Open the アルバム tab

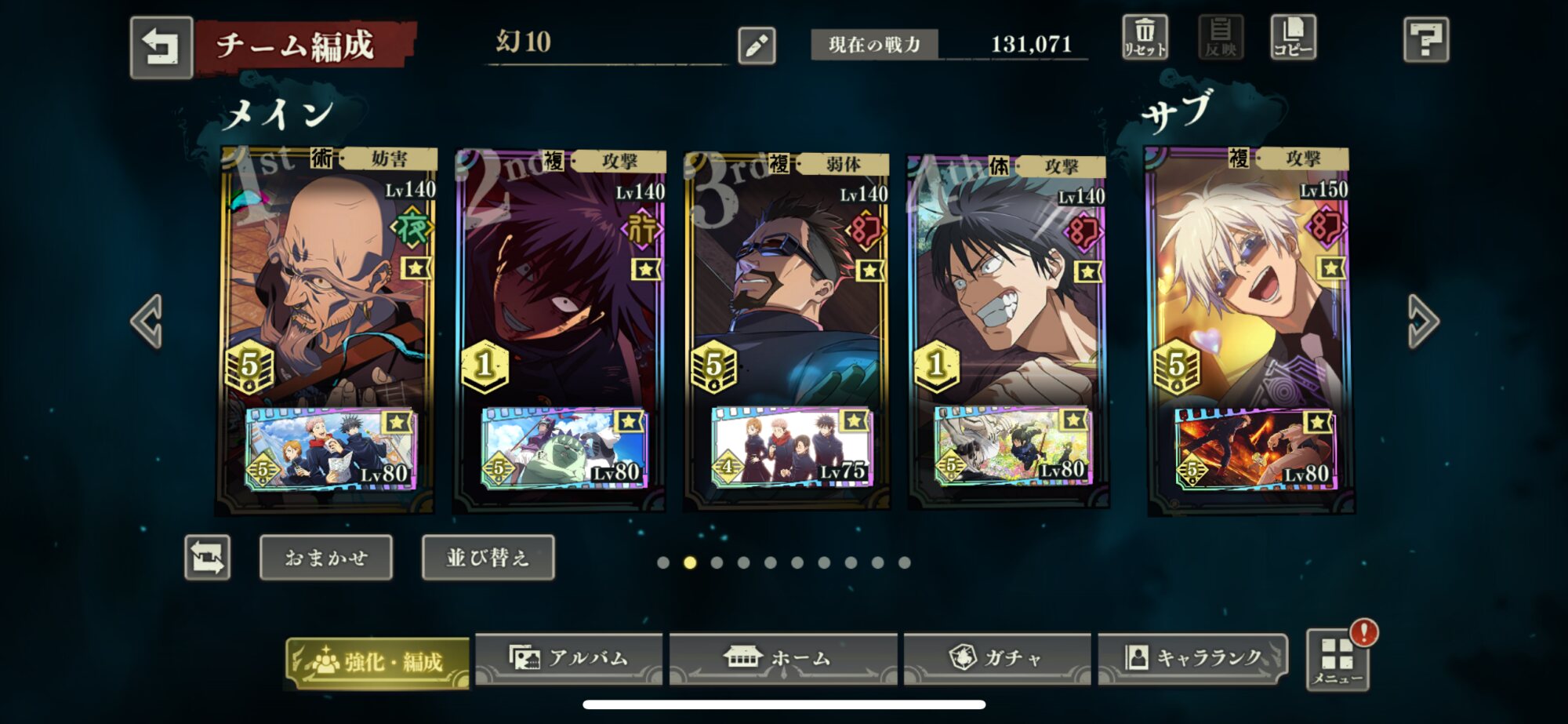pos(569,659)
